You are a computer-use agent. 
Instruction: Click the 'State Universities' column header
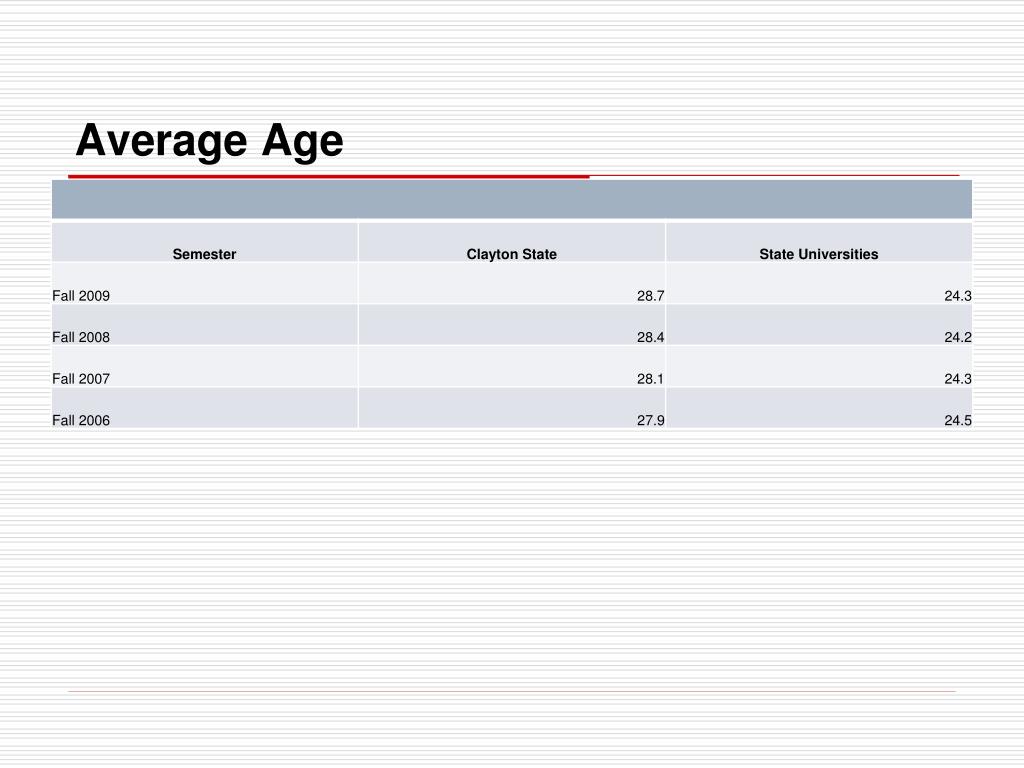(818, 254)
